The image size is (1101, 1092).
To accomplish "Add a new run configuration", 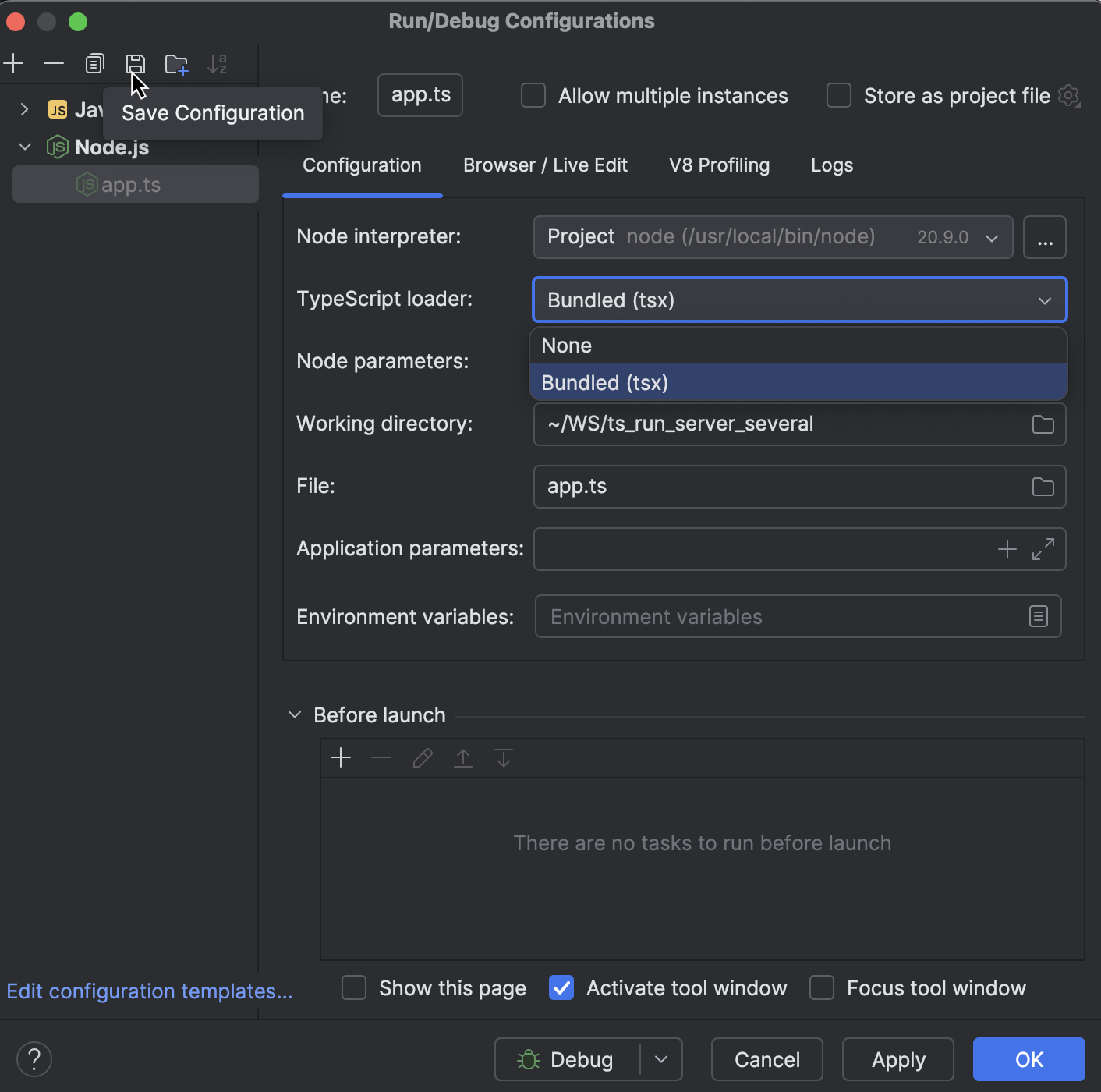I will pos(13,63).
